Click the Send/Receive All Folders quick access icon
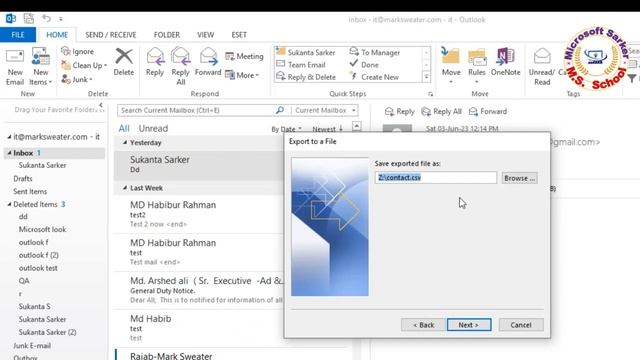Screen dimensions: 640x360 29,18
